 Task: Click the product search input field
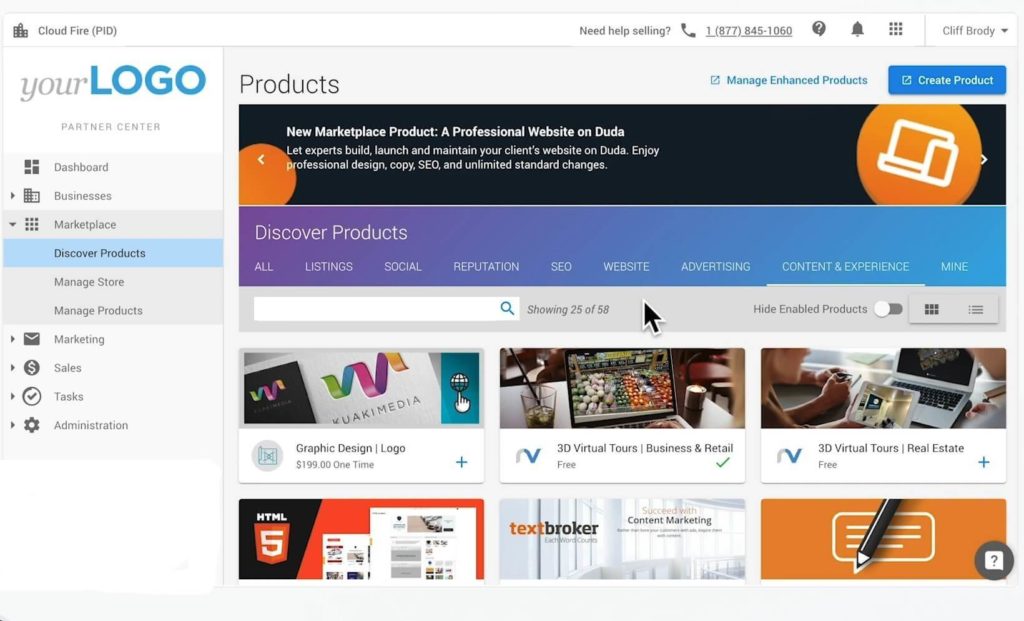pos(375,309)
